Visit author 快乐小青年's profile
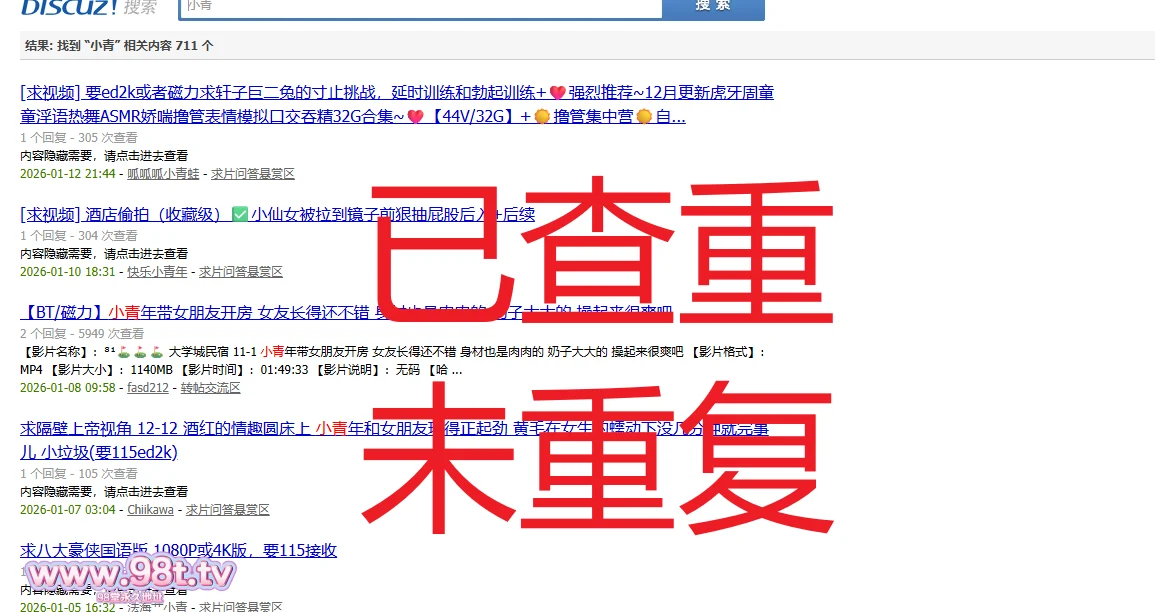Viewport: 1155px width, 612px height. pyautogui.click(x=157, y=272)
